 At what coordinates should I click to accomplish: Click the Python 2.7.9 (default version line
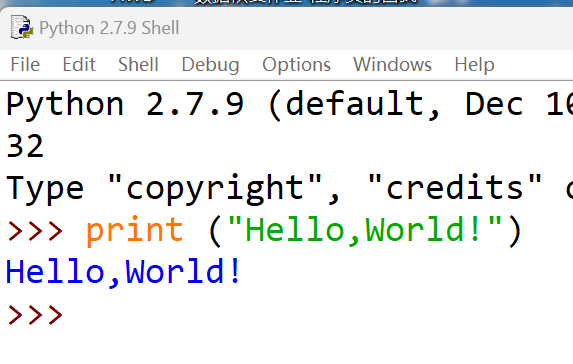[x=289, y=105]
